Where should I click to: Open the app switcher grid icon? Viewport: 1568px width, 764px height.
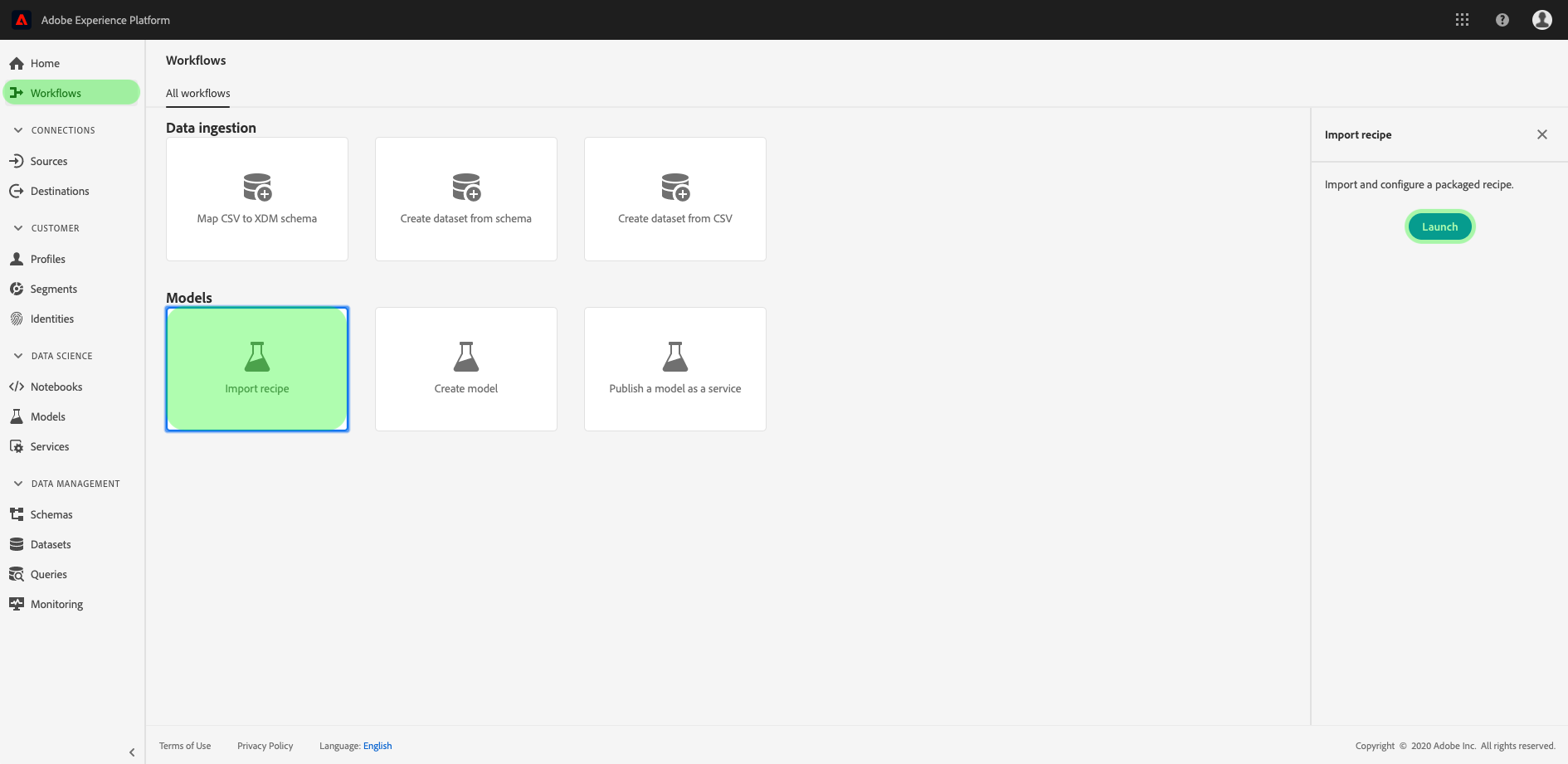tap(1462, 20)
